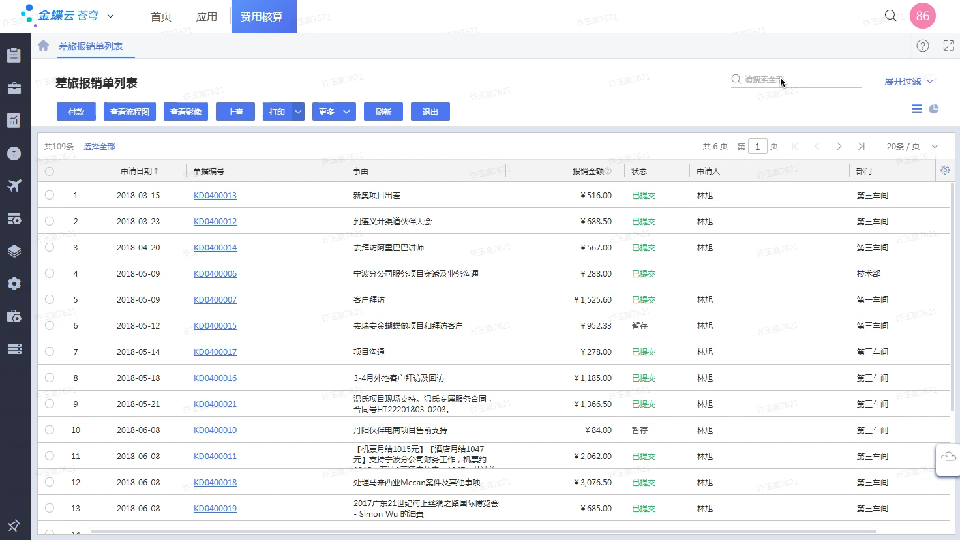Open the user avatar labeled 86

[x=923, y=16]
